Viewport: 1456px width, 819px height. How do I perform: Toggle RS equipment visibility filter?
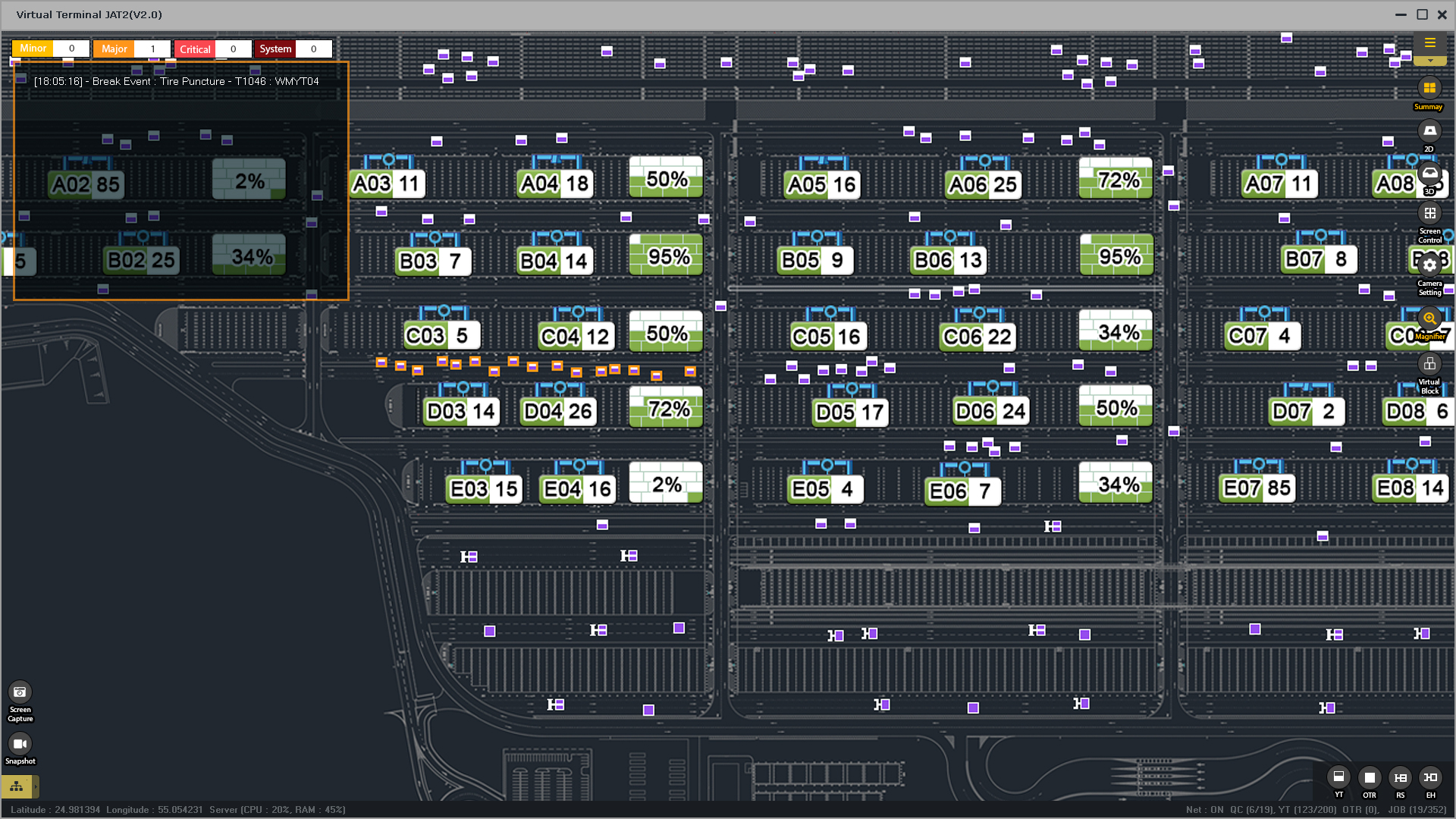click(1400, 777)
